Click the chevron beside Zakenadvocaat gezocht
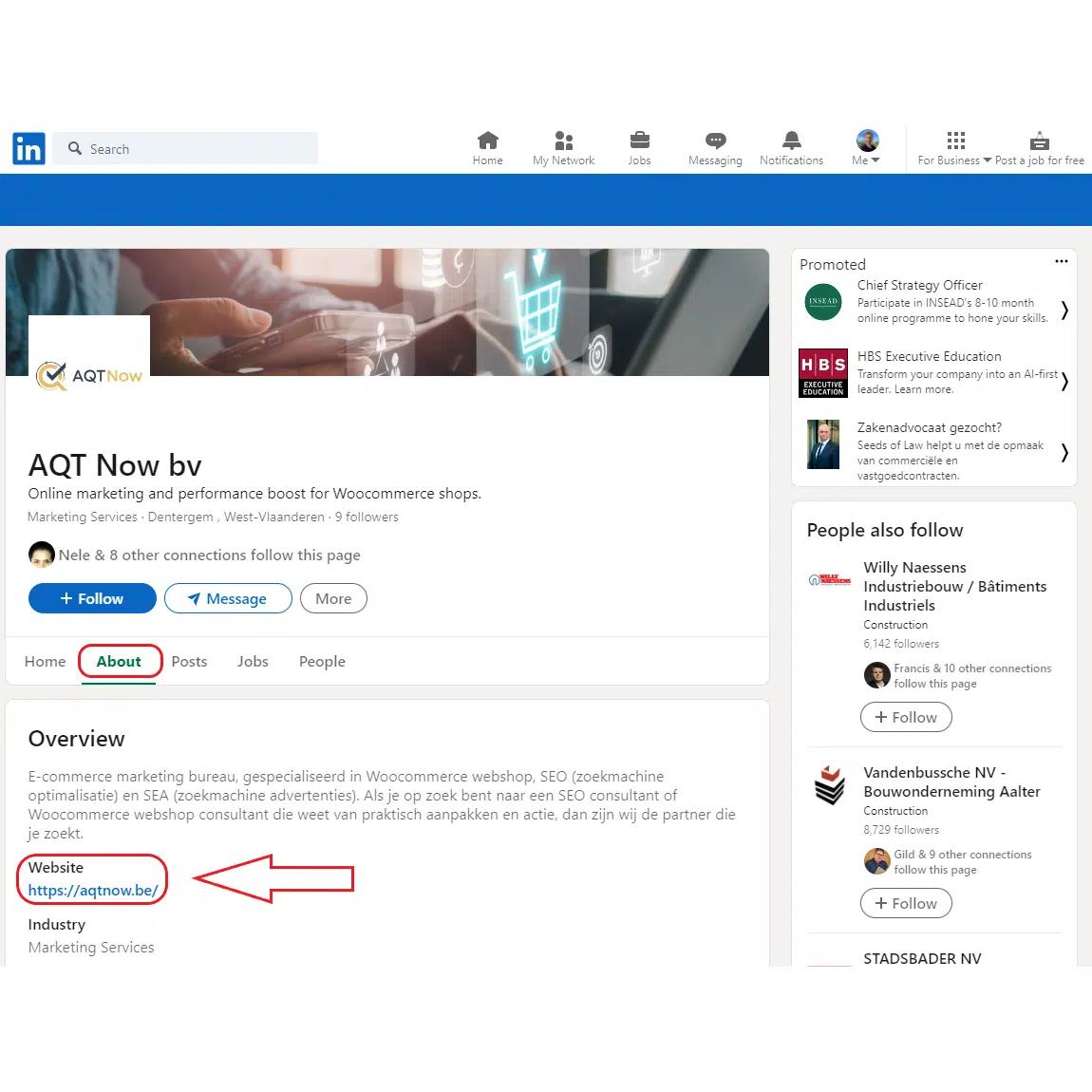Image resolution: width=1092 pixels, height=1092 pixels. [1064, 453]
